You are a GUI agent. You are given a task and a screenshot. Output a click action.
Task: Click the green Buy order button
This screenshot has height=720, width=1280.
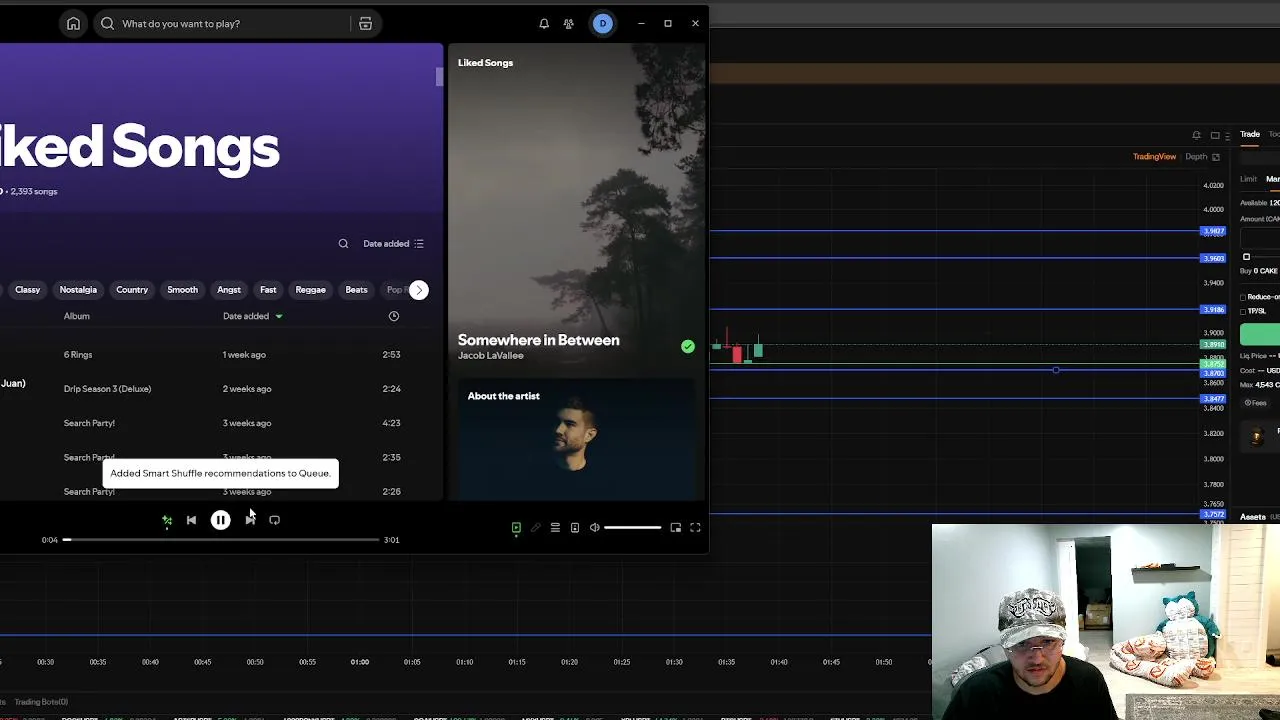point(1260,335)
